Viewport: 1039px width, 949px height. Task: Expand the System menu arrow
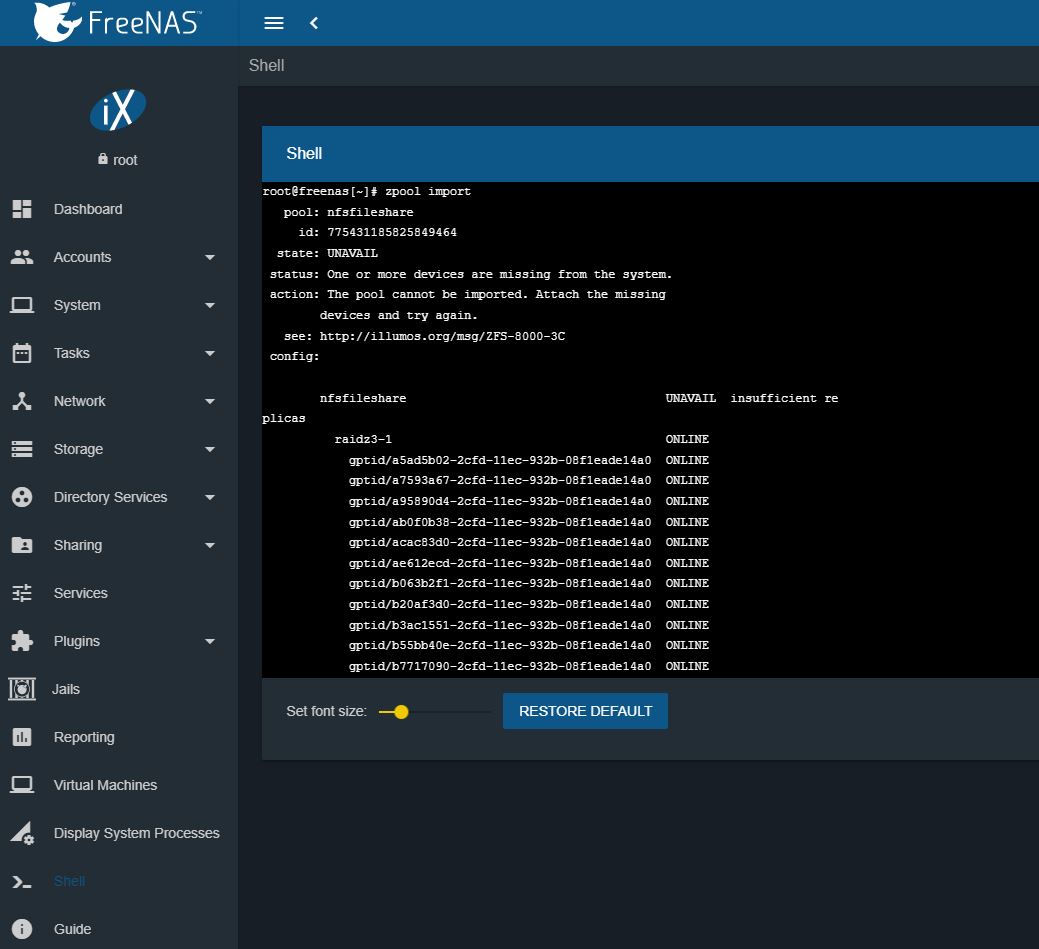pos(210,305)
